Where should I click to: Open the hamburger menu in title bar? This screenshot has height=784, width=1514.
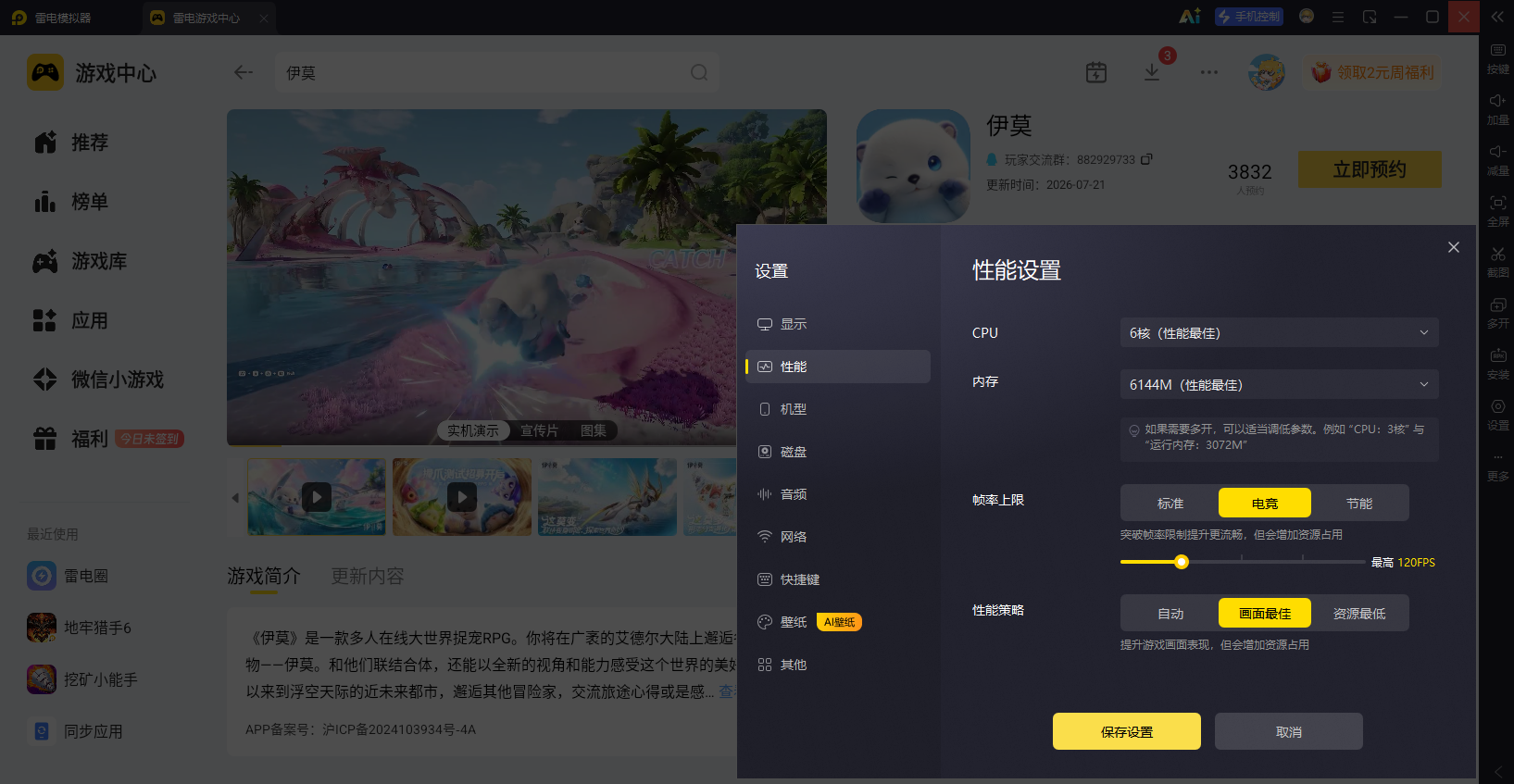click(x=1338, y=17)
